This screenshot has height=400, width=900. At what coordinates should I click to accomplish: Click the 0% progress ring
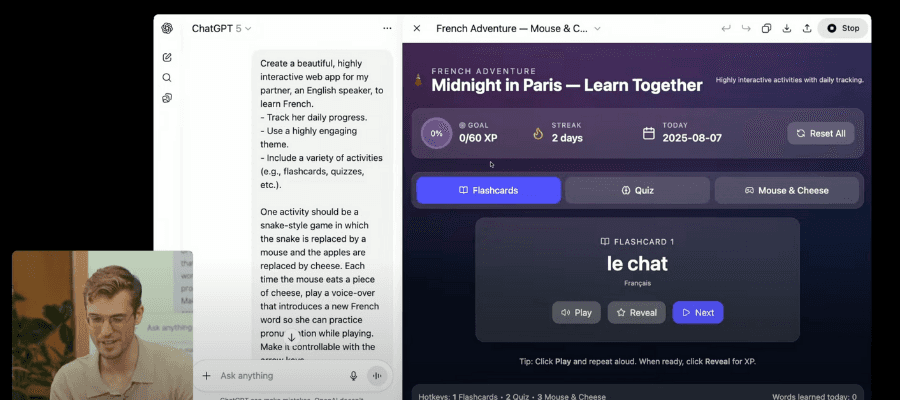point(436,133)
